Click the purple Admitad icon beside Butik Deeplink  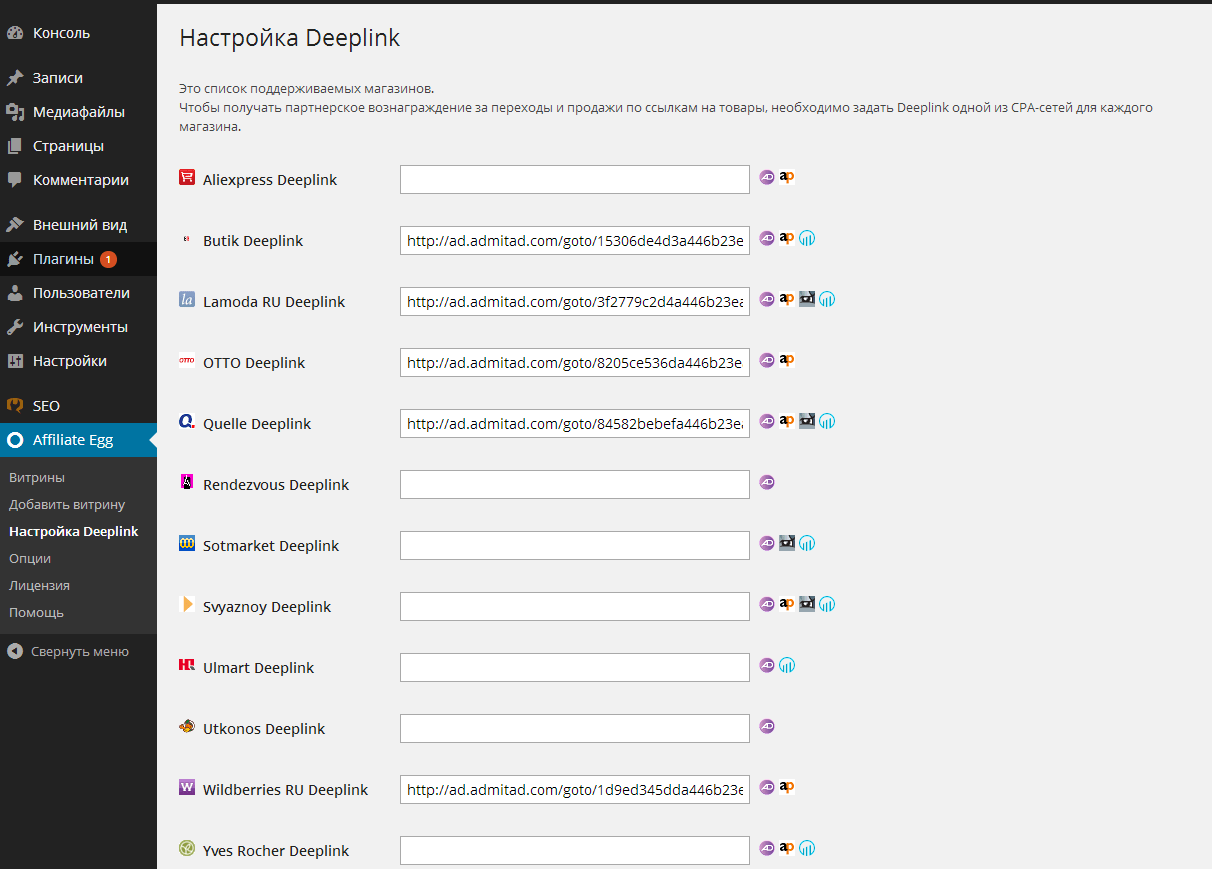click(767, 238)
